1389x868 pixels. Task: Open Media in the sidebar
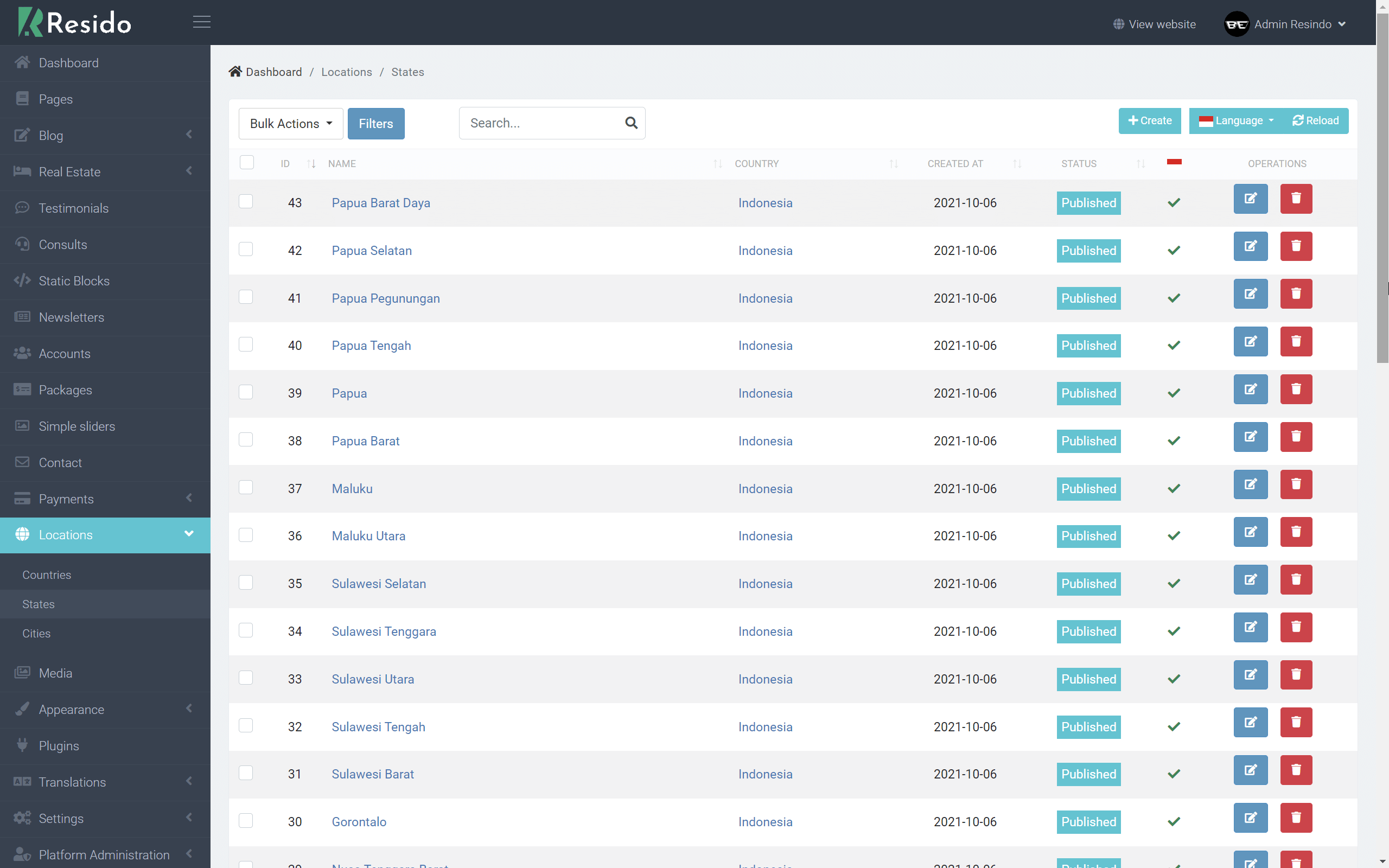105,673
